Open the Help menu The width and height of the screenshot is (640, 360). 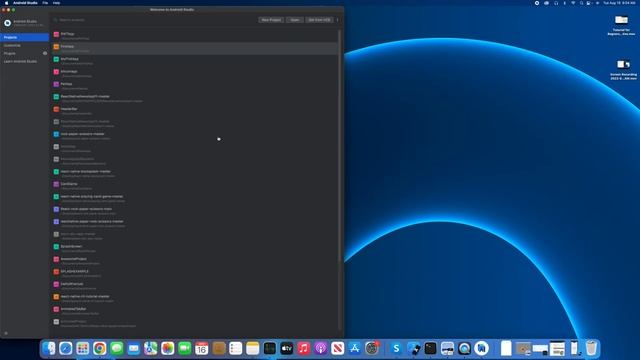pos(56,3)
